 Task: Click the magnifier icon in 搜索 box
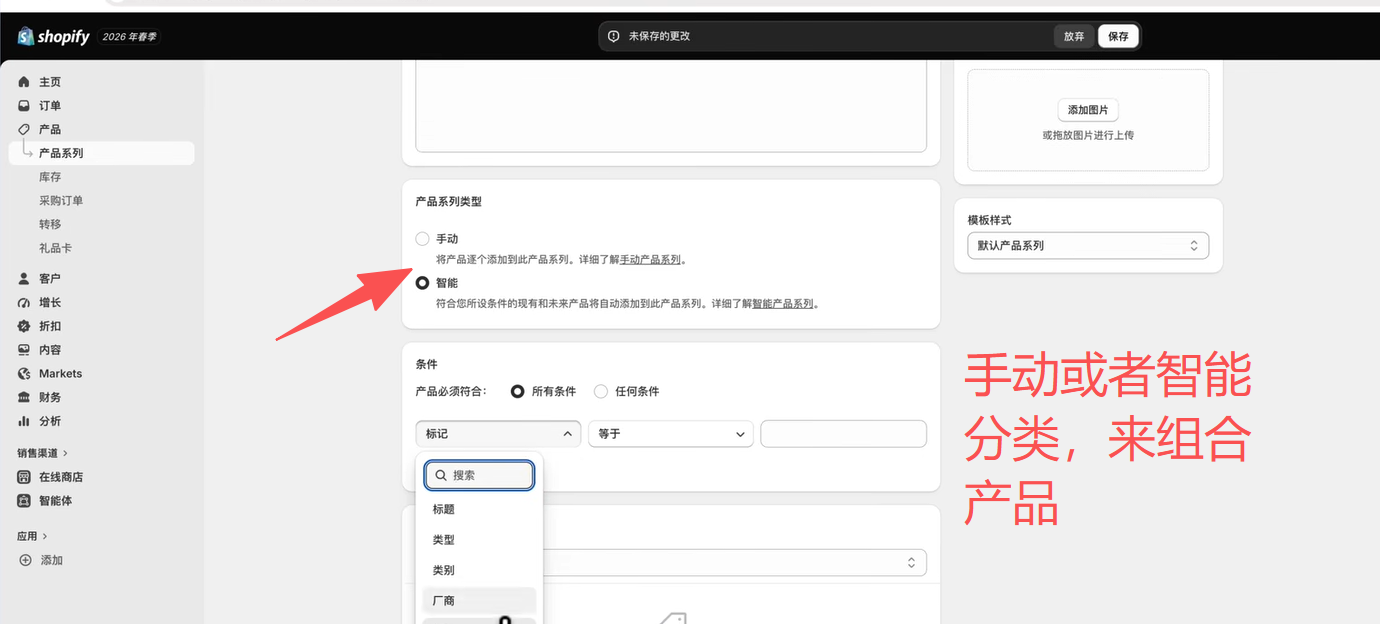pyautogui.click(x=441, y=476)
